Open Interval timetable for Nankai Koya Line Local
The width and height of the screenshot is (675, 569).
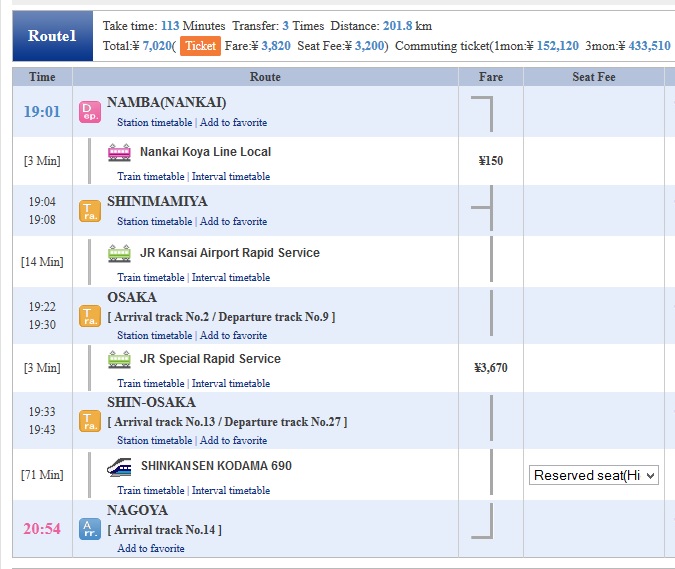tap(231, 176)
